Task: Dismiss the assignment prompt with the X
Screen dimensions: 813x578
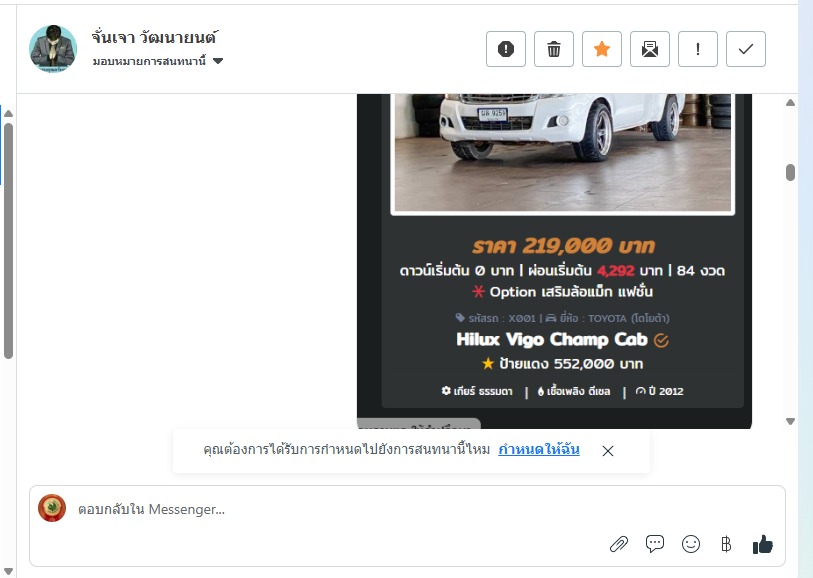Action: click(x=608, y=451)
